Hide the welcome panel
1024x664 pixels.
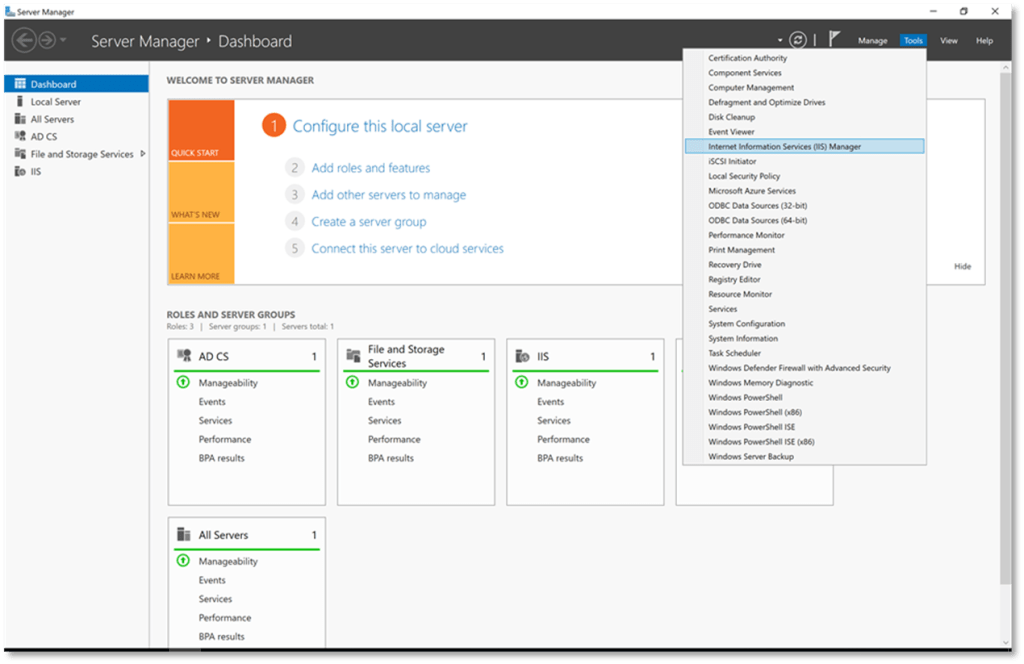click(962, 267)
